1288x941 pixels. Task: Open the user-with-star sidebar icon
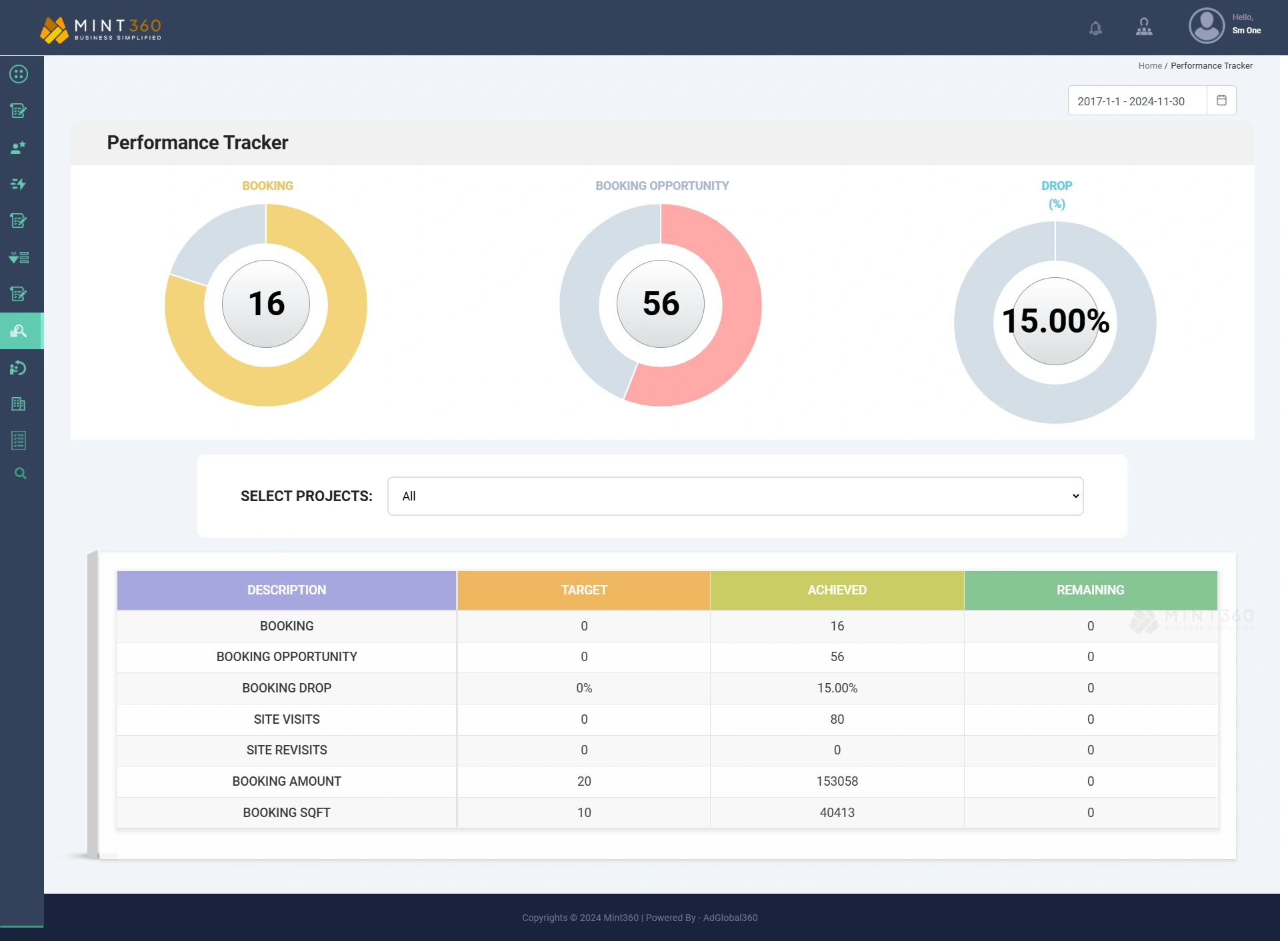pyautogui.click(x=19, y=147)
